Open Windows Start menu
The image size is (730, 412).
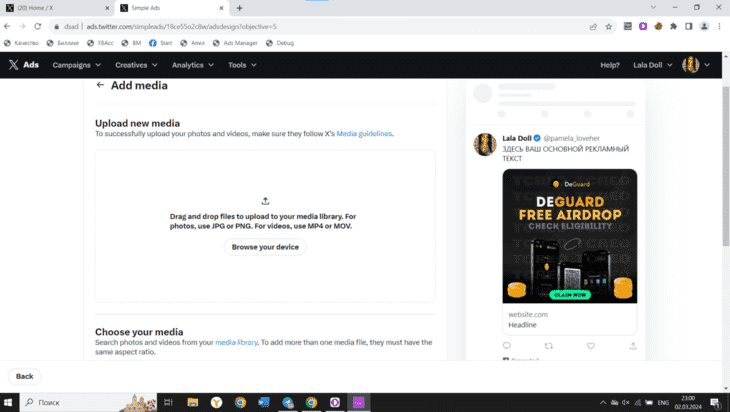(8, 402)
